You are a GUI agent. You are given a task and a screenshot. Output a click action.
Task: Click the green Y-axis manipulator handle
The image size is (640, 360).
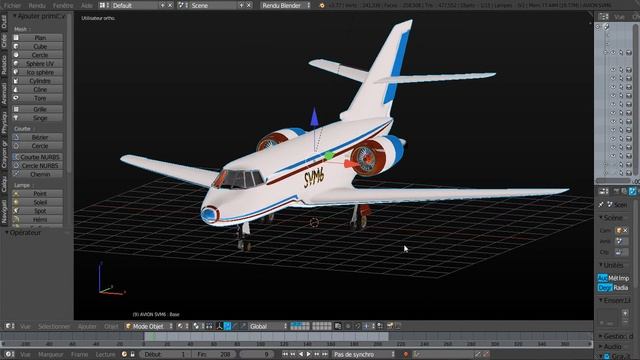pos(329,156)
